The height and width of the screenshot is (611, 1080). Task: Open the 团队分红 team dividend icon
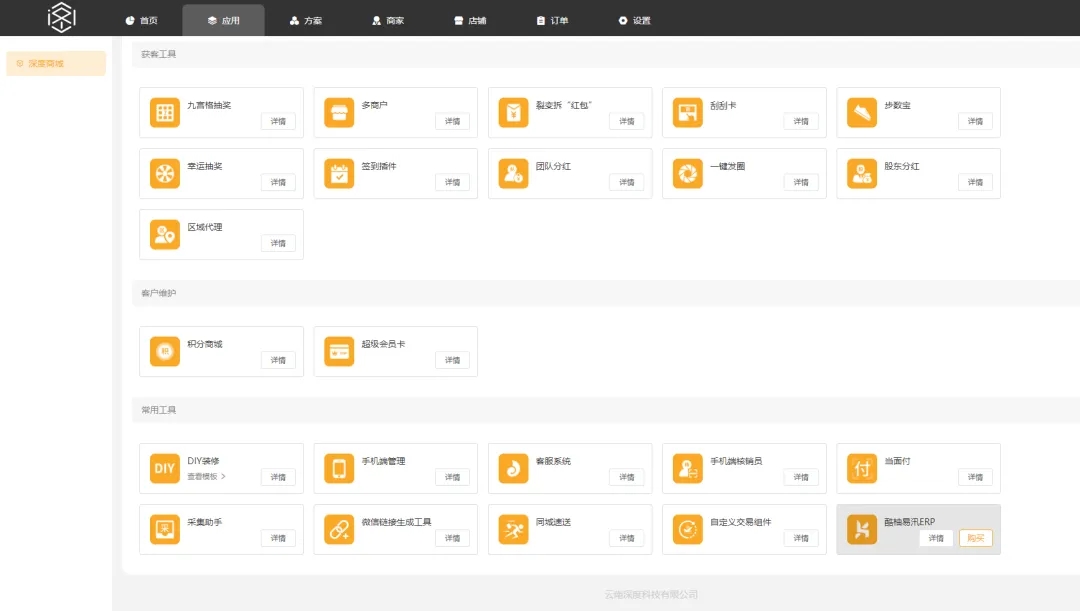(x=513, y=172)
